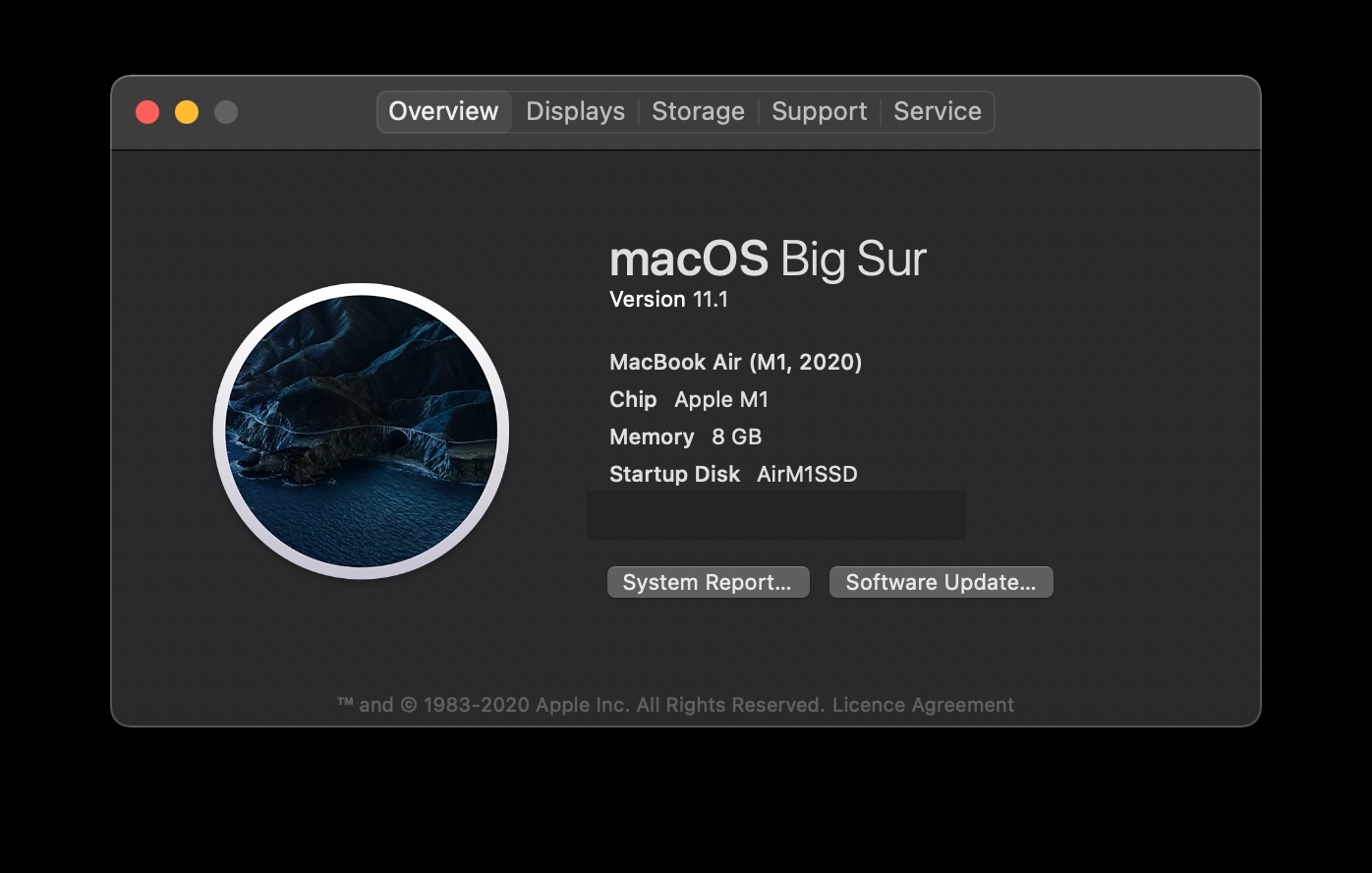This screenshot has height=873, width=1372.
Task: Select the Support tab
Action: (x=819, y=111)
